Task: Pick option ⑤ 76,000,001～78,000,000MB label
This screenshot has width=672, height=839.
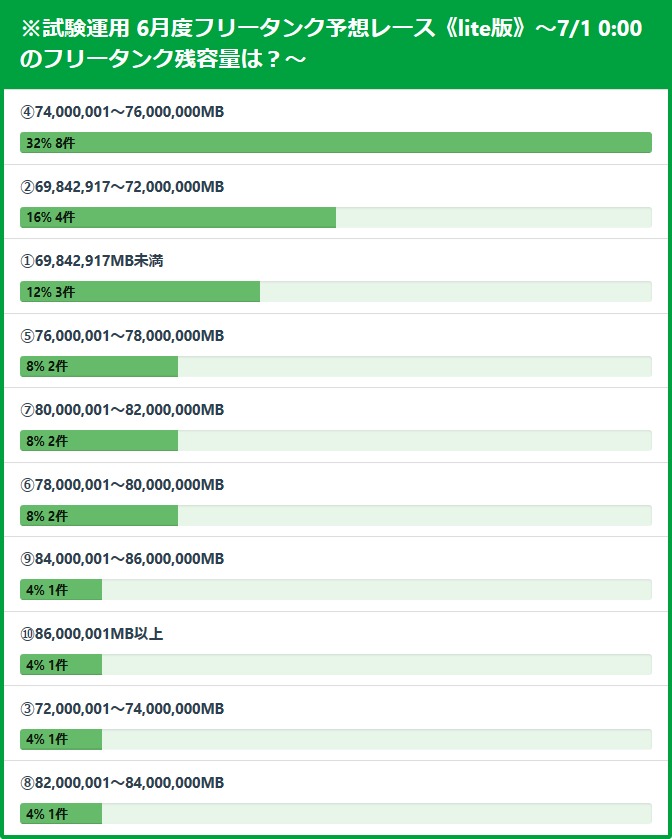Action: coord(122,336)
